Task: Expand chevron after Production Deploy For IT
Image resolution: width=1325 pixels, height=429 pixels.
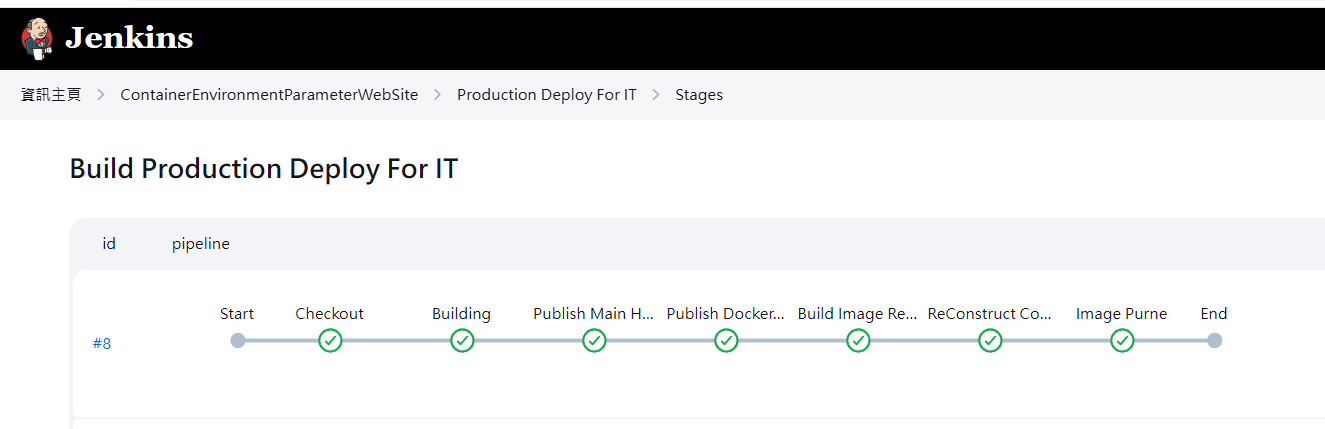Action: 656,95
